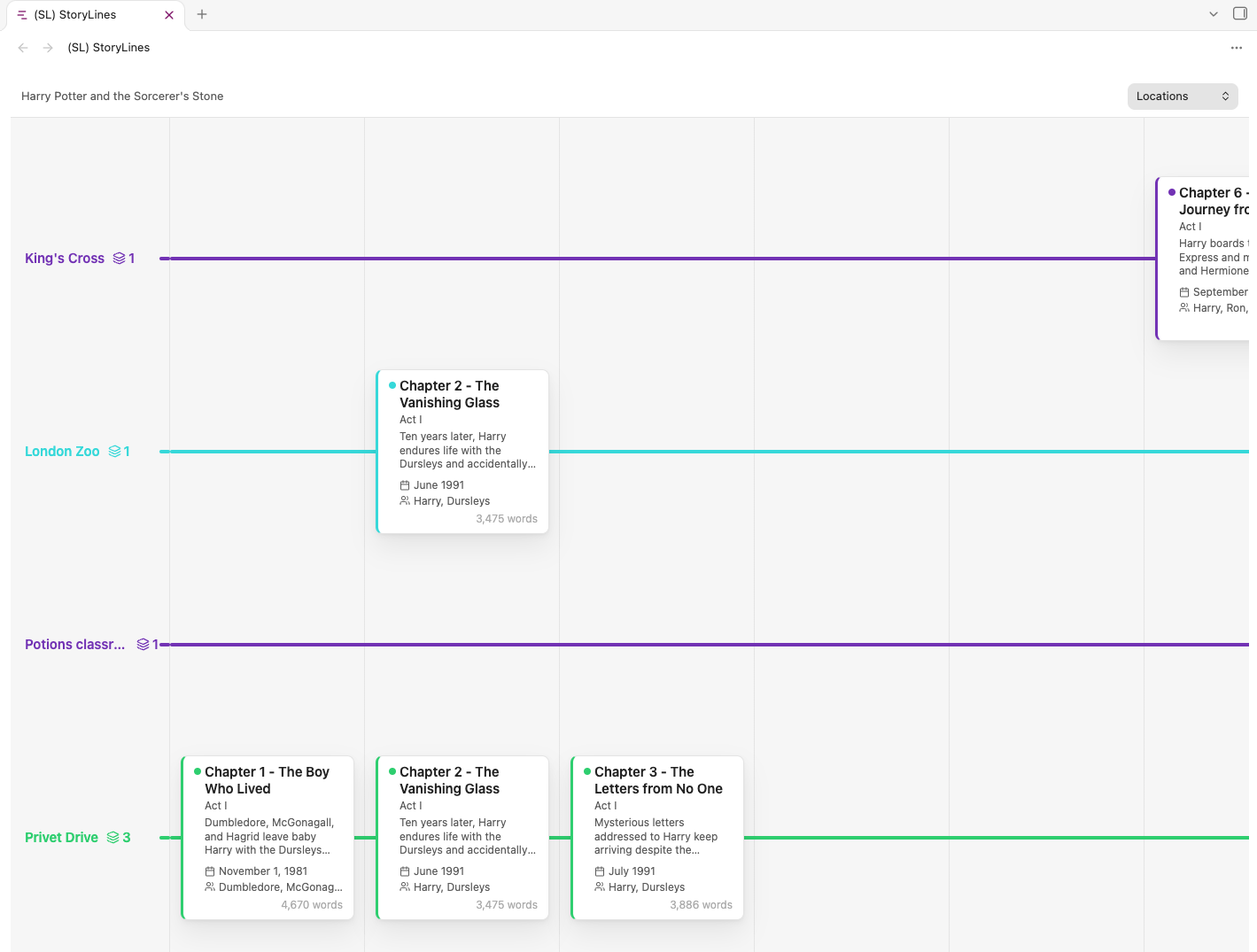Open Chapter 3 - The Letters from No One card
Image resolution: width=1257 pixels, height=952 pixels.
coord(657,838)
